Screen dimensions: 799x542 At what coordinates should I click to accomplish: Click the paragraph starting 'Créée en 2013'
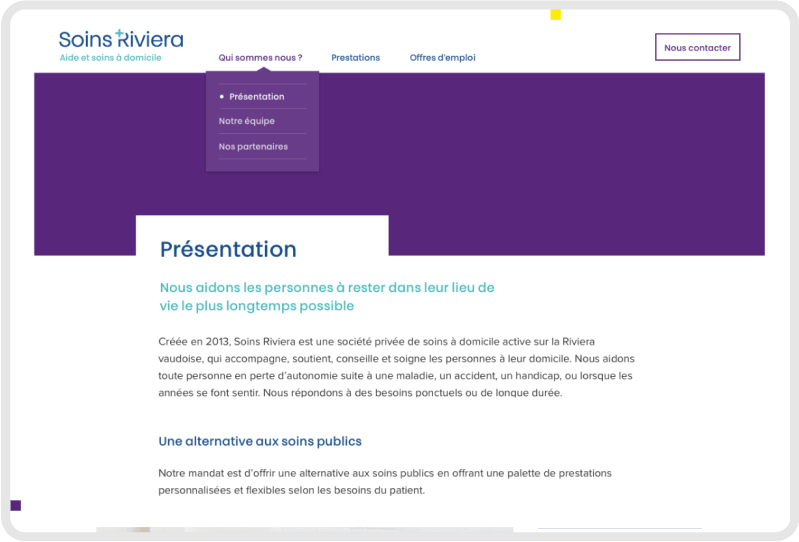click(396, 367)
